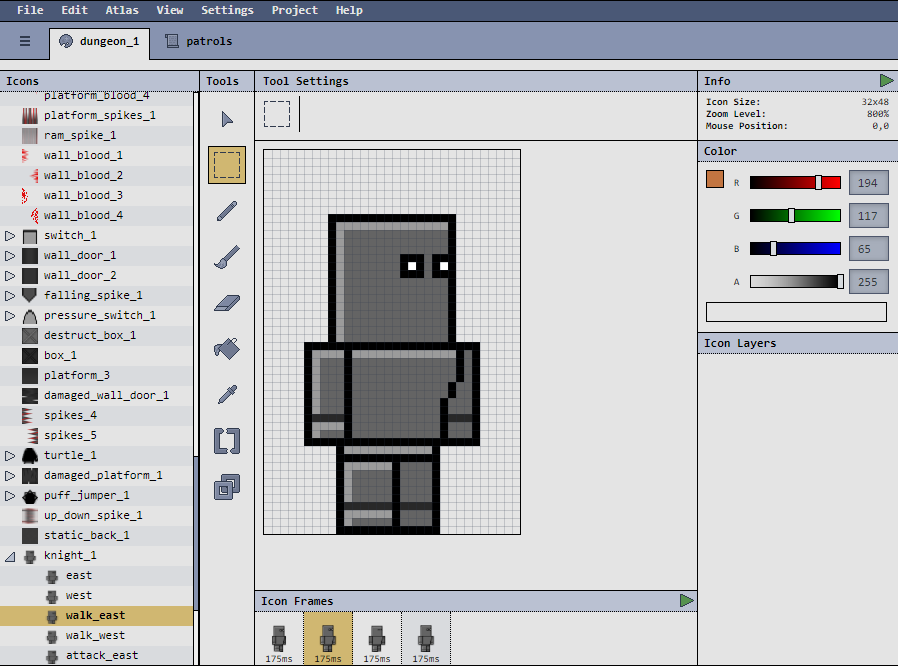Click the blue B color slider
This screenshot has height=666, width=898.
click(795, 249)
